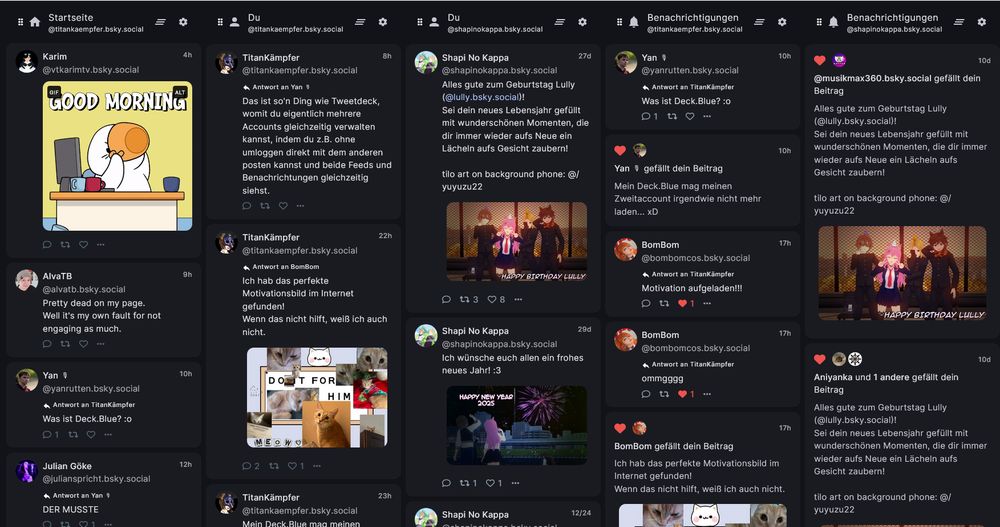This screenshot has width=1000, height=527.
Task: Repost Shapi's frohes neues Jahr post
Action: (x=469, y=483)
